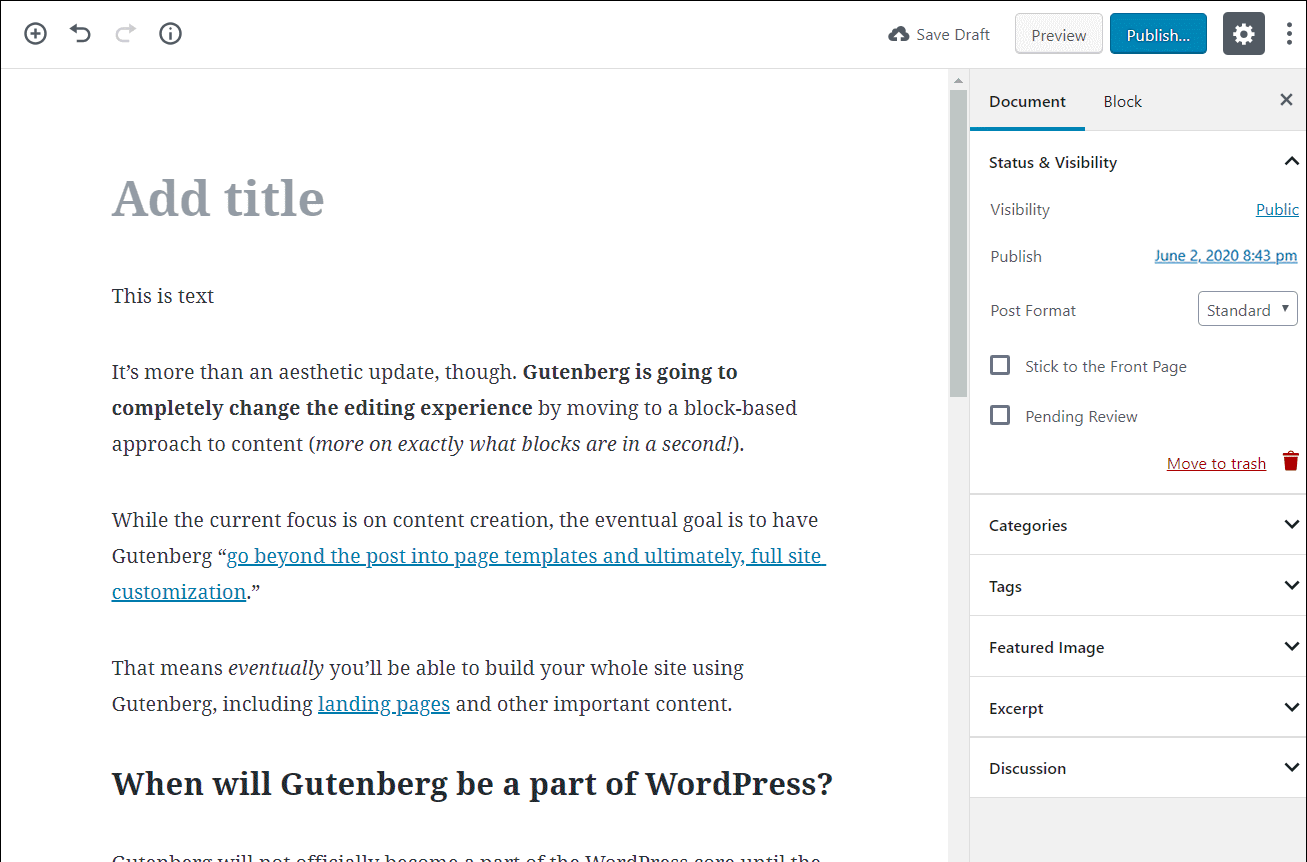1307x862 pixels.
Task: Click the cloud icon beside Save Draft
Action: coord(899,34)
